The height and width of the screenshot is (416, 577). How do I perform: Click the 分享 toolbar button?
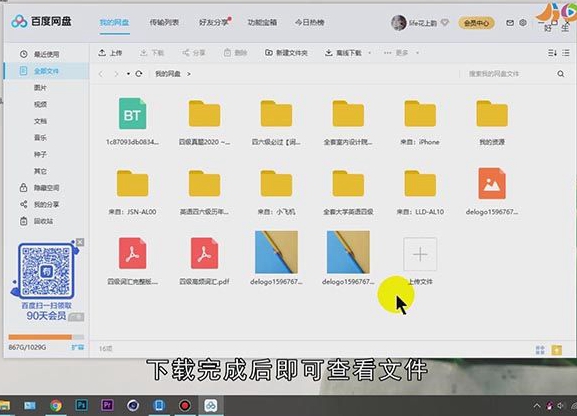[x=194, y=53]
